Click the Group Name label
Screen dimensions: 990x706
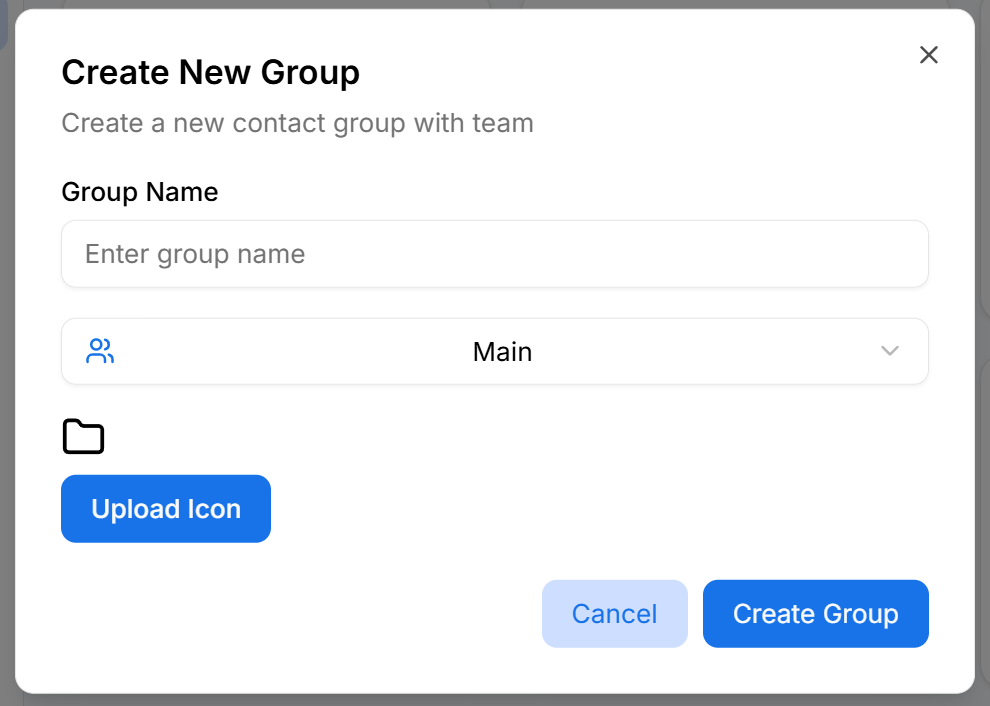(139, 191)
